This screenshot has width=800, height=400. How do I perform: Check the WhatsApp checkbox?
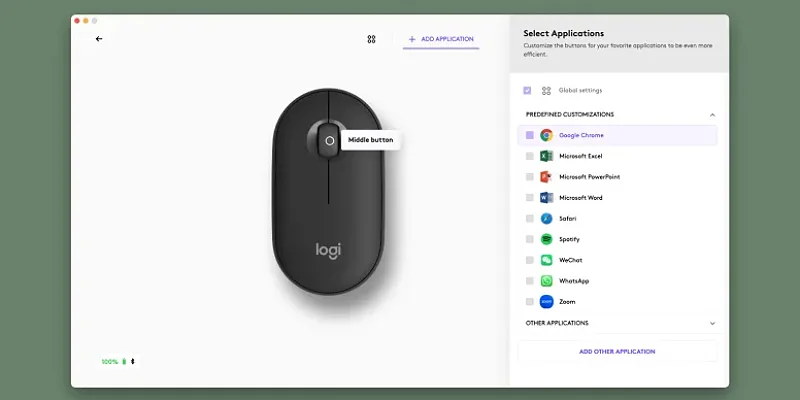(530, 281)
